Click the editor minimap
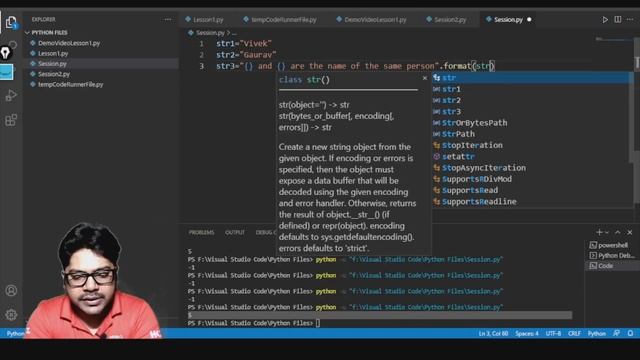This screenshot has width=640, height=360. [613, 40]
